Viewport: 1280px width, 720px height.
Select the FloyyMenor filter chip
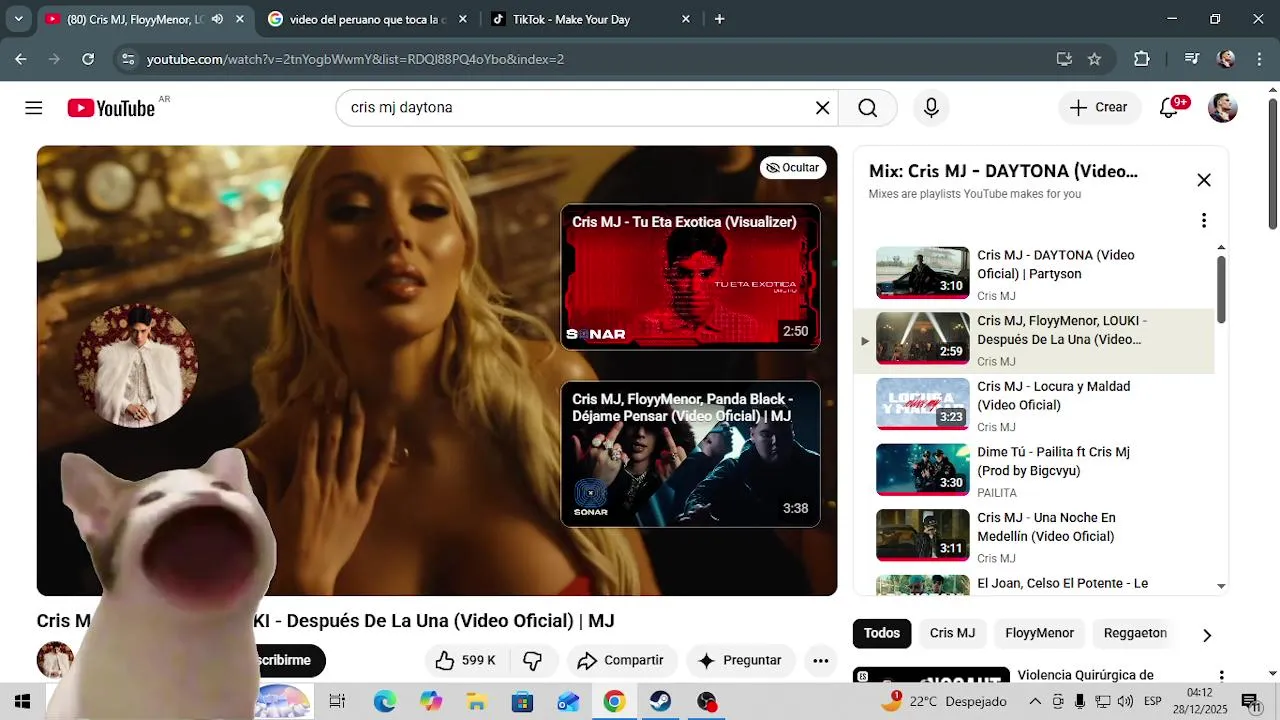click(x=1039, y=633)
